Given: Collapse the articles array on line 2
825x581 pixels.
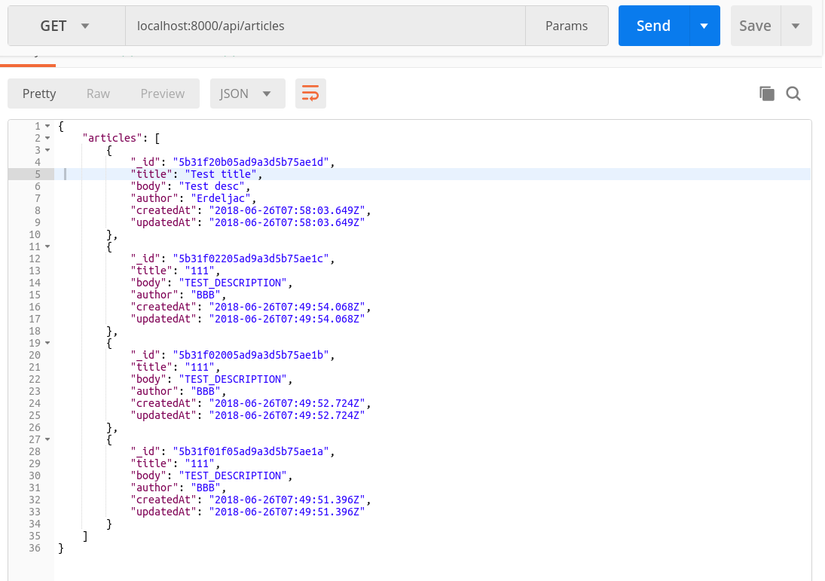Looking at the screenshot, I should 47,138.
